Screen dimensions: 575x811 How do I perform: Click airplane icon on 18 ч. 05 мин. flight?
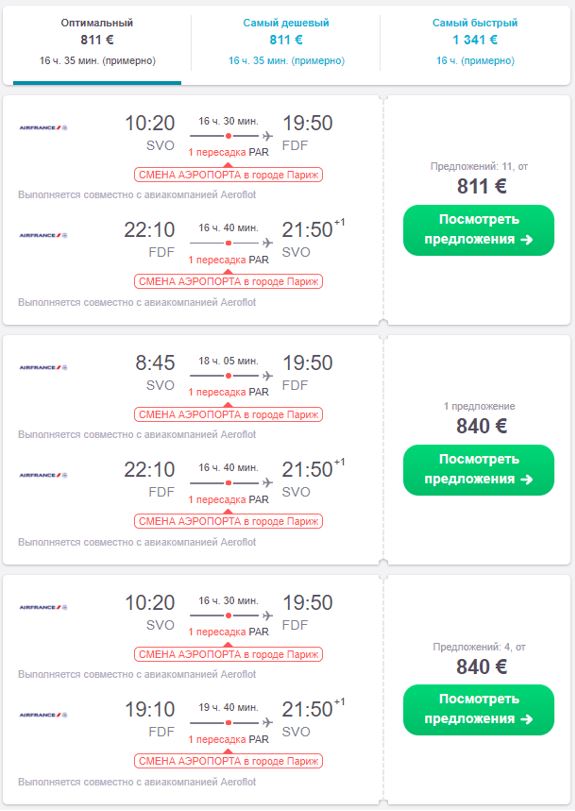[267, 376]
